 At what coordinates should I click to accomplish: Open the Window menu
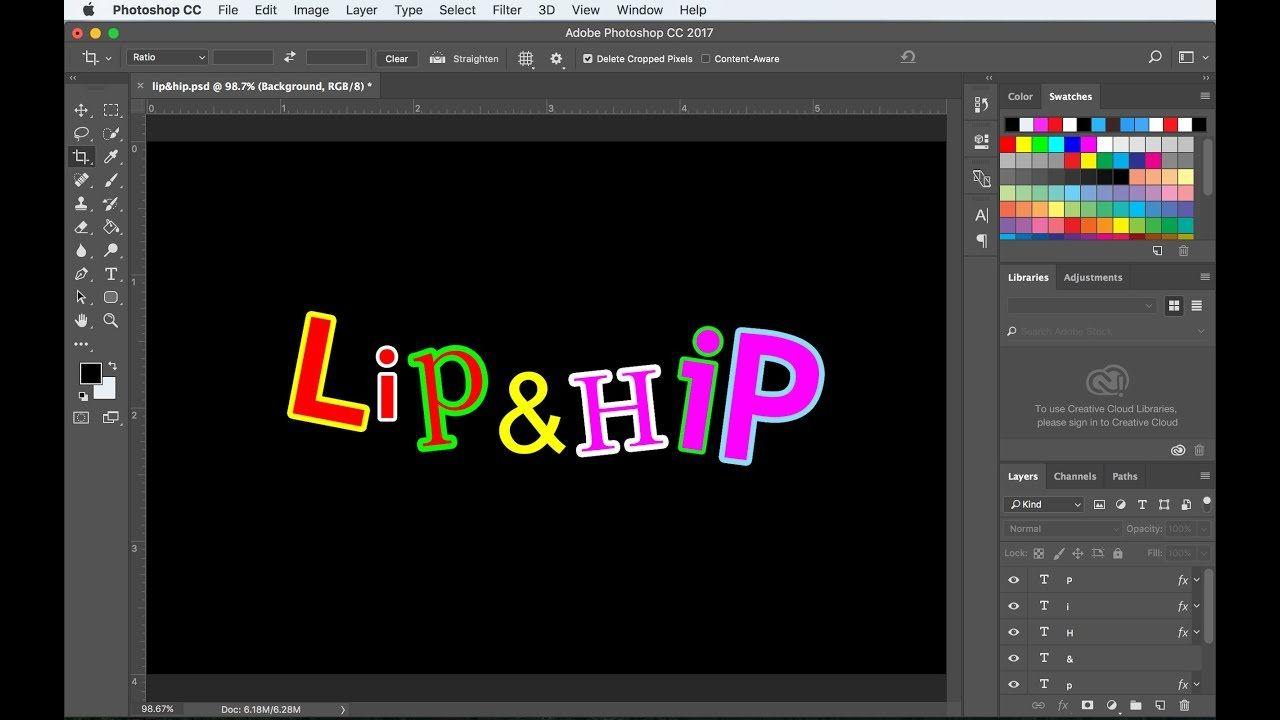[x=640, y=10]
